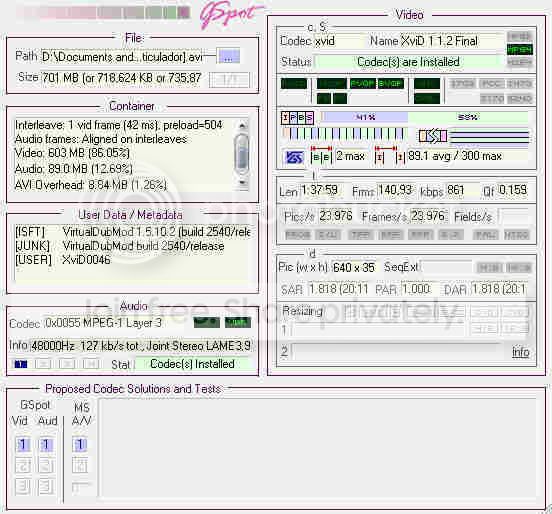Select 'Video: 603 MB (86.05%)' row
552x514 pixels.
click(72, 153)
